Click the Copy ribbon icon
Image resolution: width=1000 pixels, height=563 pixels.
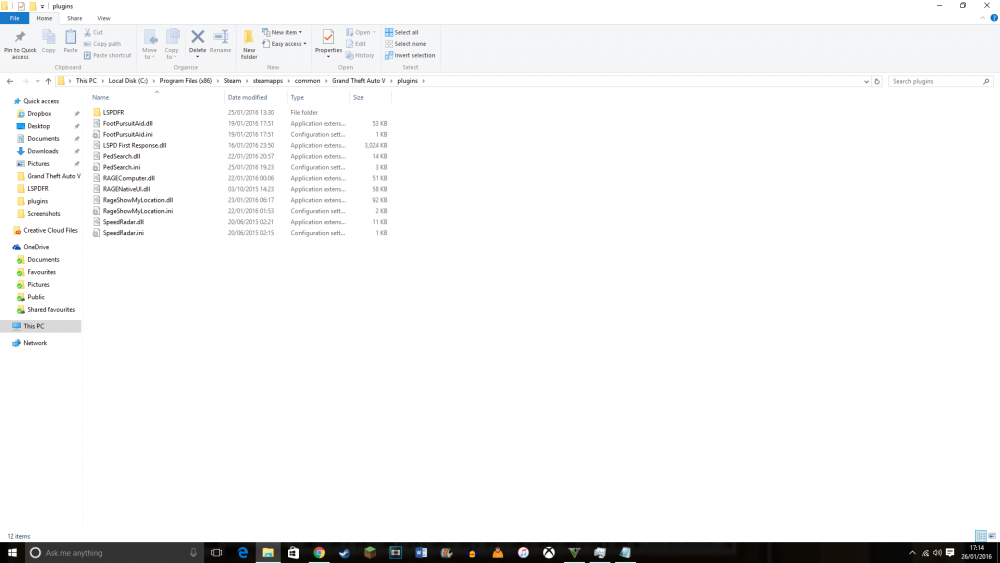[48, 41]
